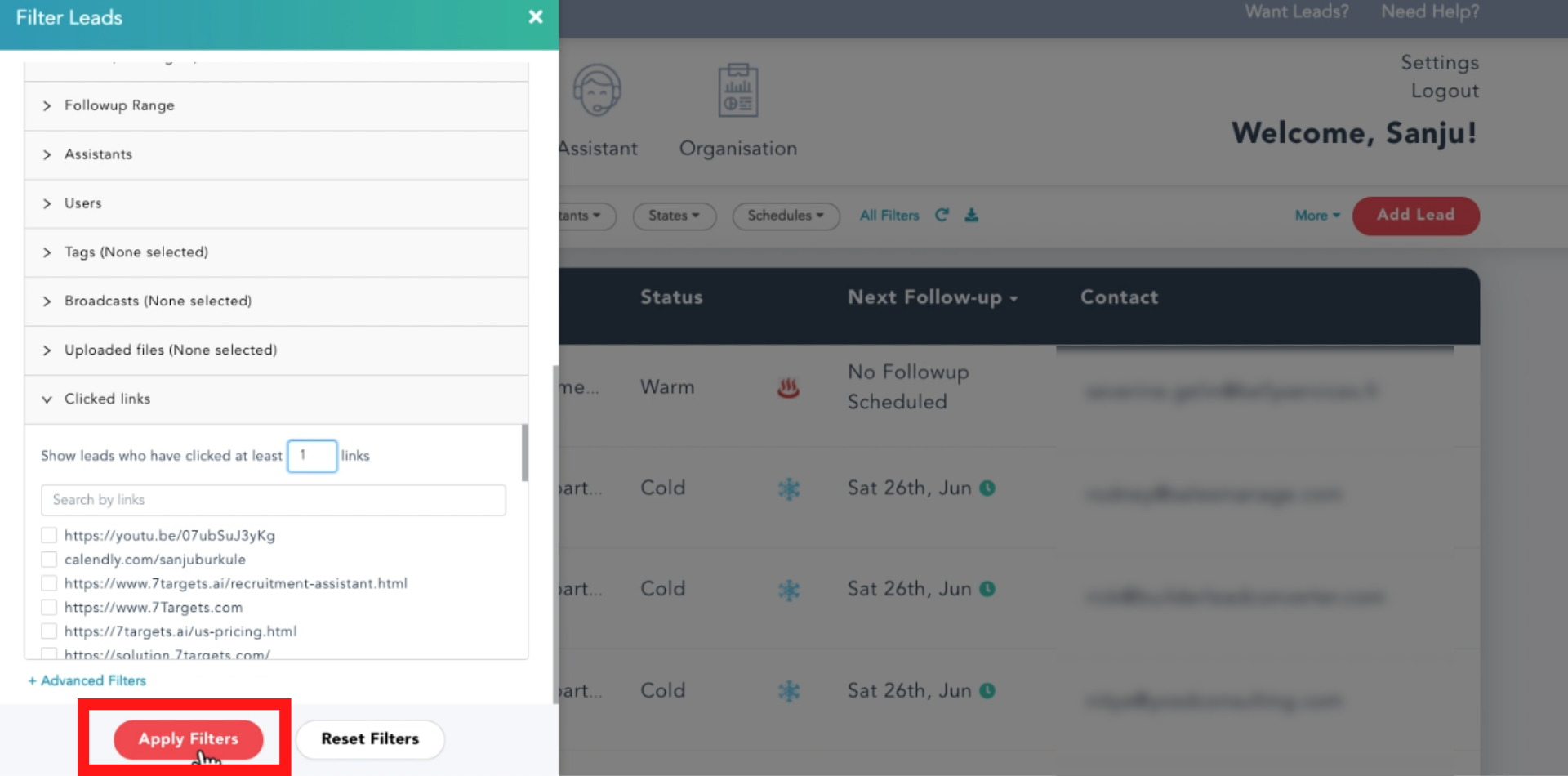Sort by Next Follow-up column
Image resolution: width=1568 pixels, height=776 pixels.
tap(932, 297)
